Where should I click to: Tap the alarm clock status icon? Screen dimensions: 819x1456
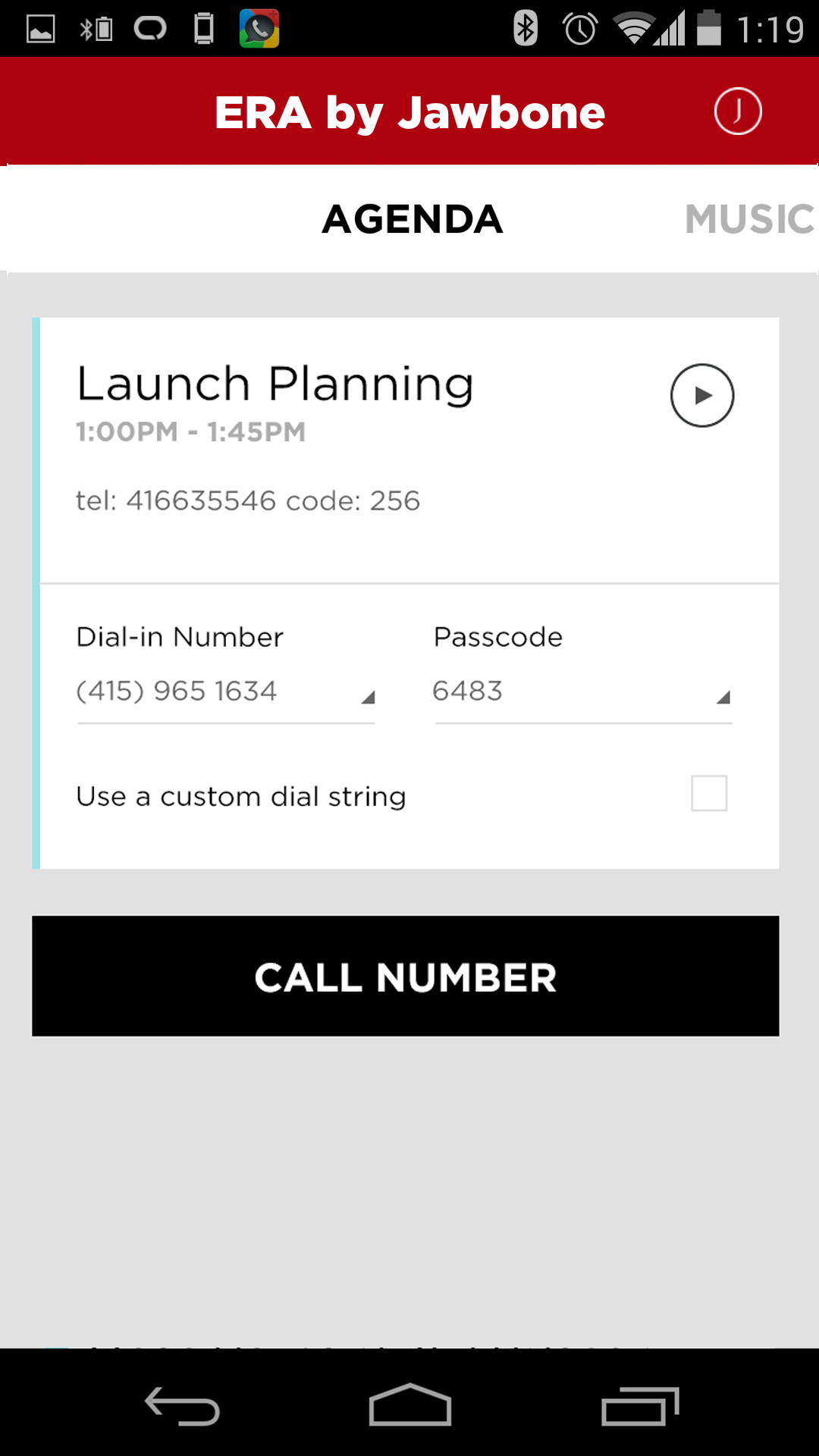coord(580,29)
